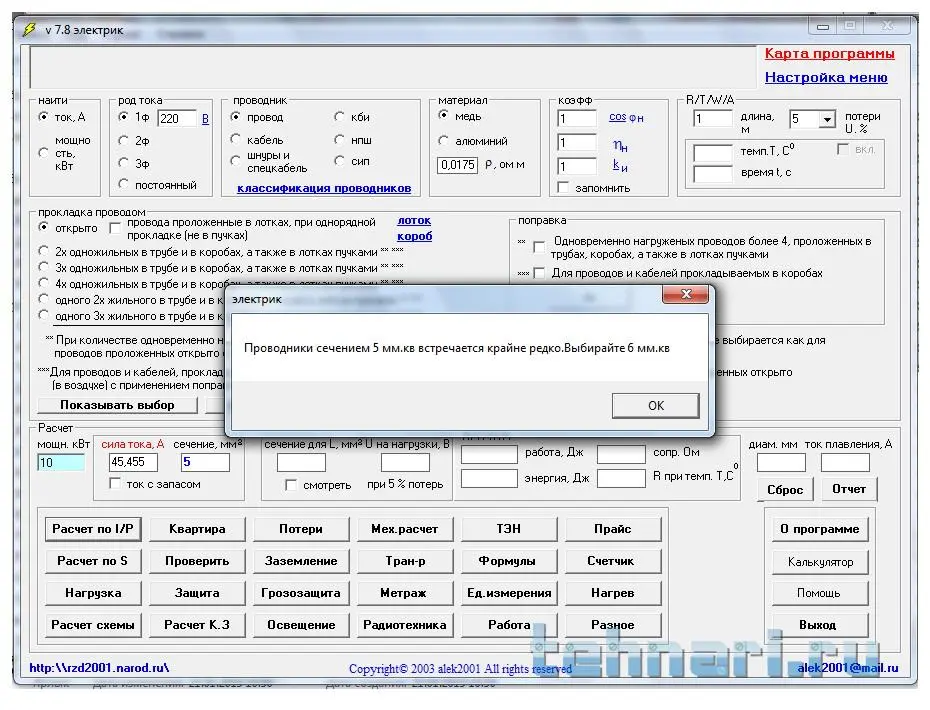This screenshot has width=930, height=710.
Task: Click Потери button
Action: [301, 529]
